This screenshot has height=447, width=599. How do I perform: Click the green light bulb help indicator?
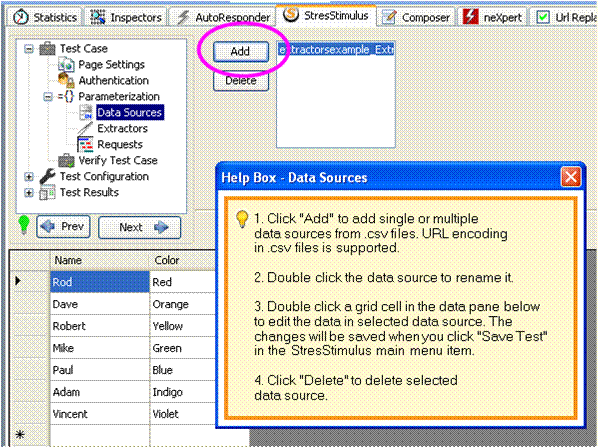24,224
